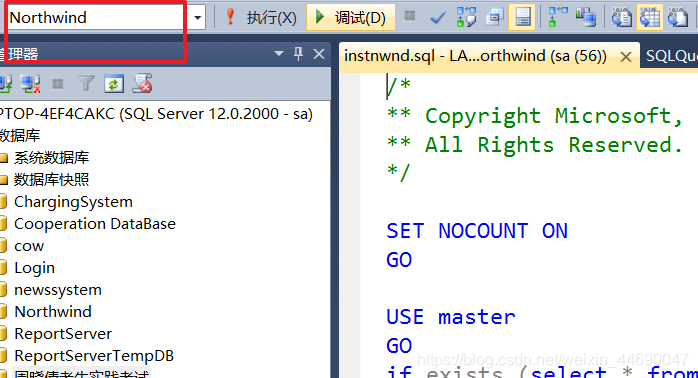This screenshot has height=378, width=698.
Task: Open Object Explorer window position dropdown arrow
Action: [x=279, y=54]
